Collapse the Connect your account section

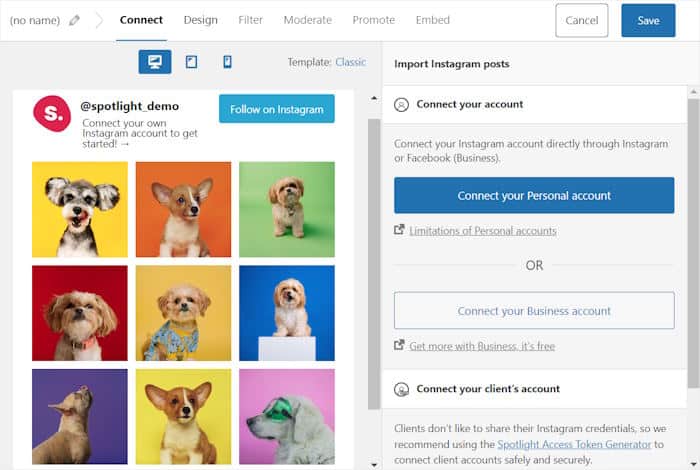(534, 104)
